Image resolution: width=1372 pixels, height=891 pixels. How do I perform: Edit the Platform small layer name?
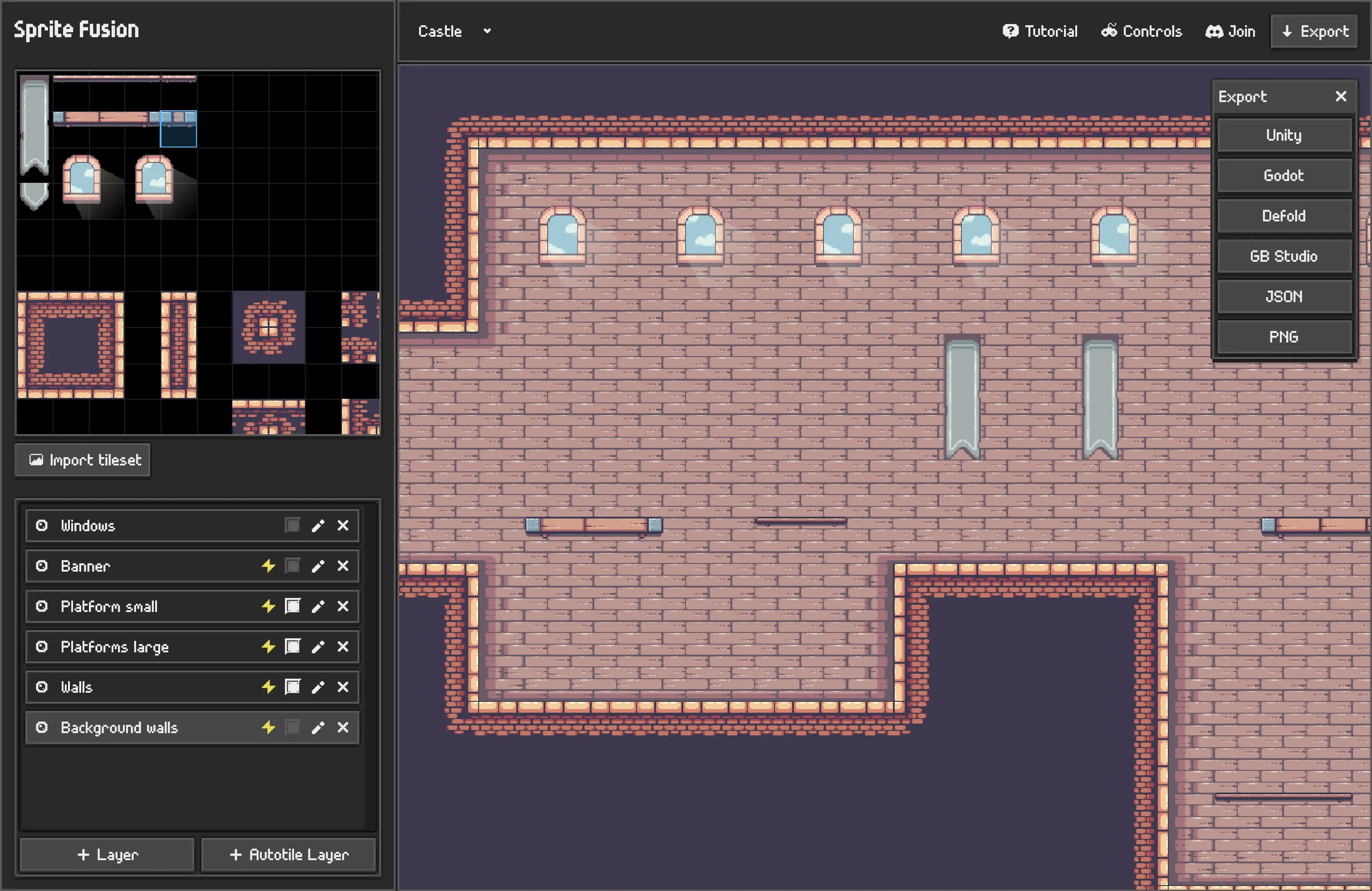[x=318, y=606]
